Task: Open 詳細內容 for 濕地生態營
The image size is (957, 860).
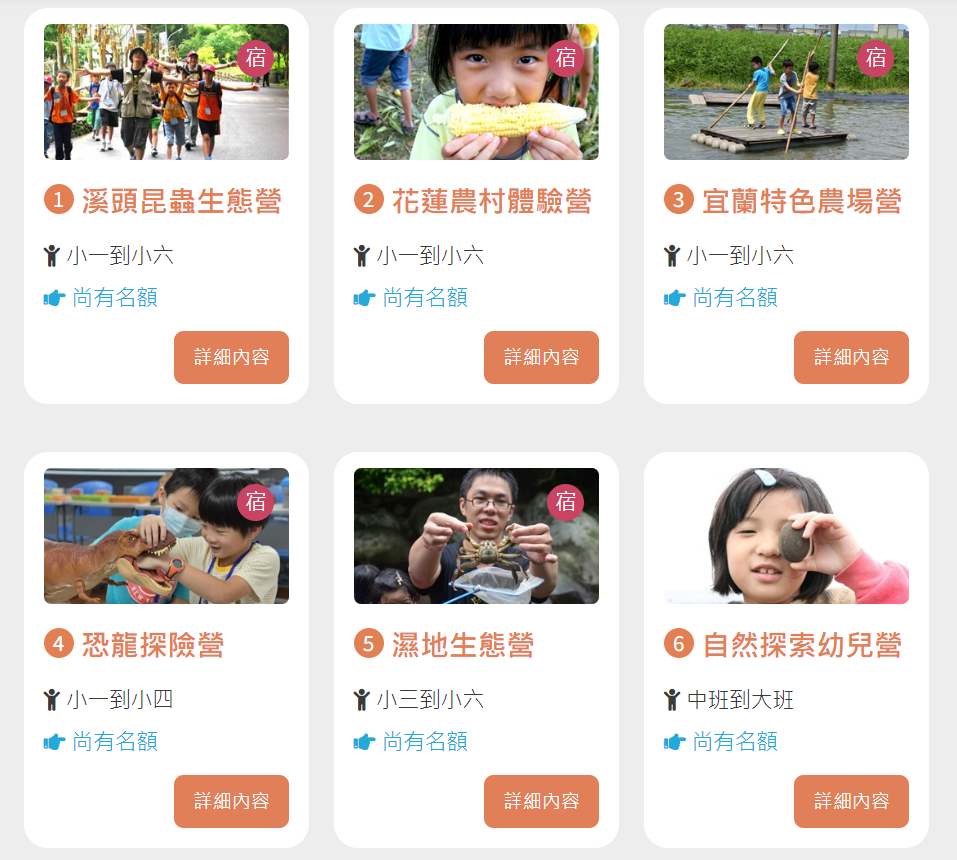Action: 541,801
